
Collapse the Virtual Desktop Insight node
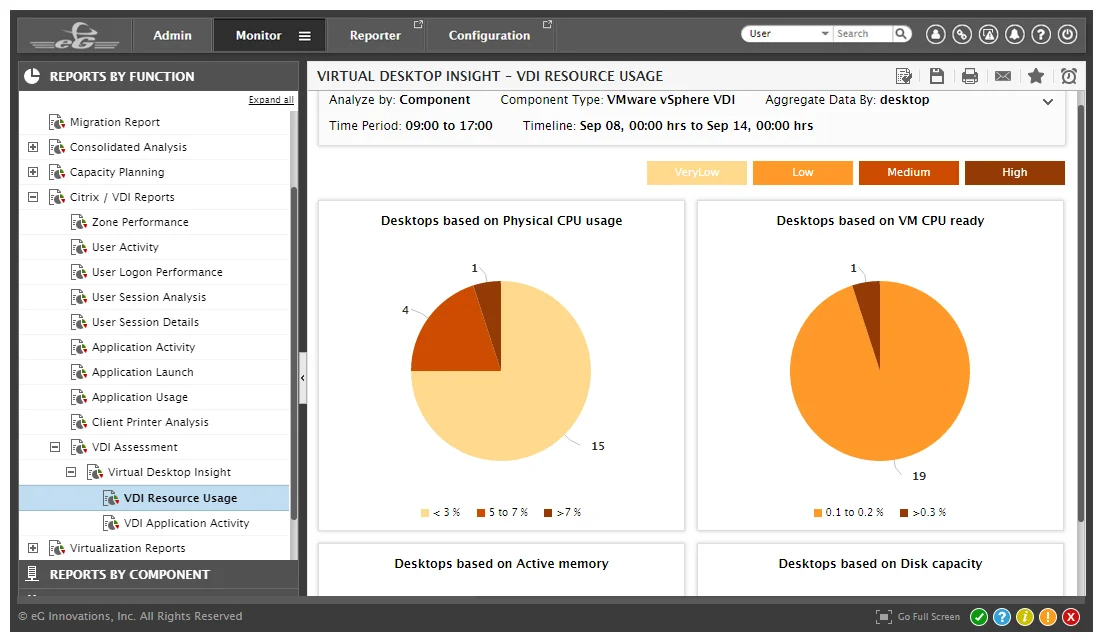click(x=71, y=472)
